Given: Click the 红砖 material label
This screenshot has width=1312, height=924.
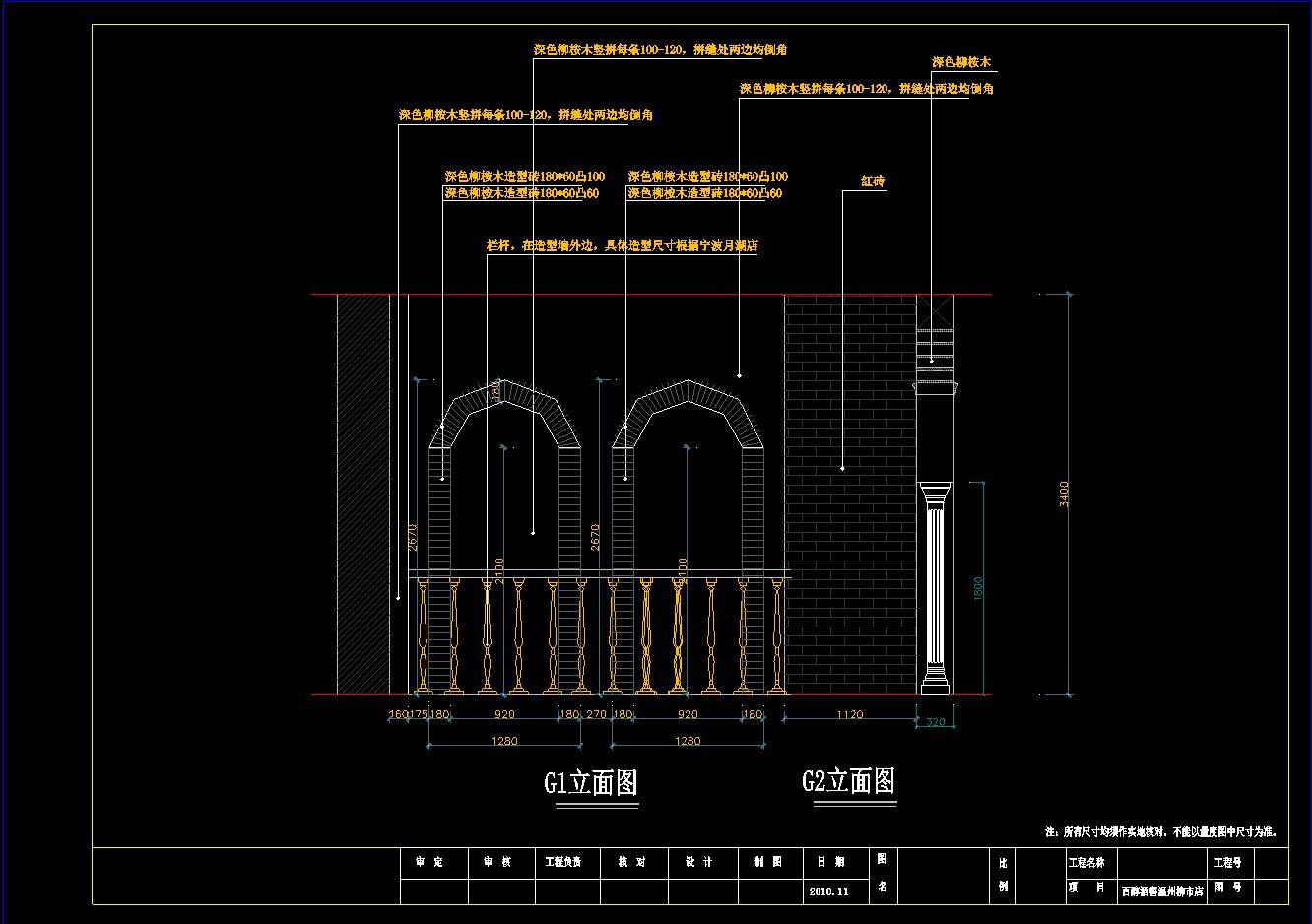Looking at the screenshot, I should pyautogui.click(x=873, y=181).
